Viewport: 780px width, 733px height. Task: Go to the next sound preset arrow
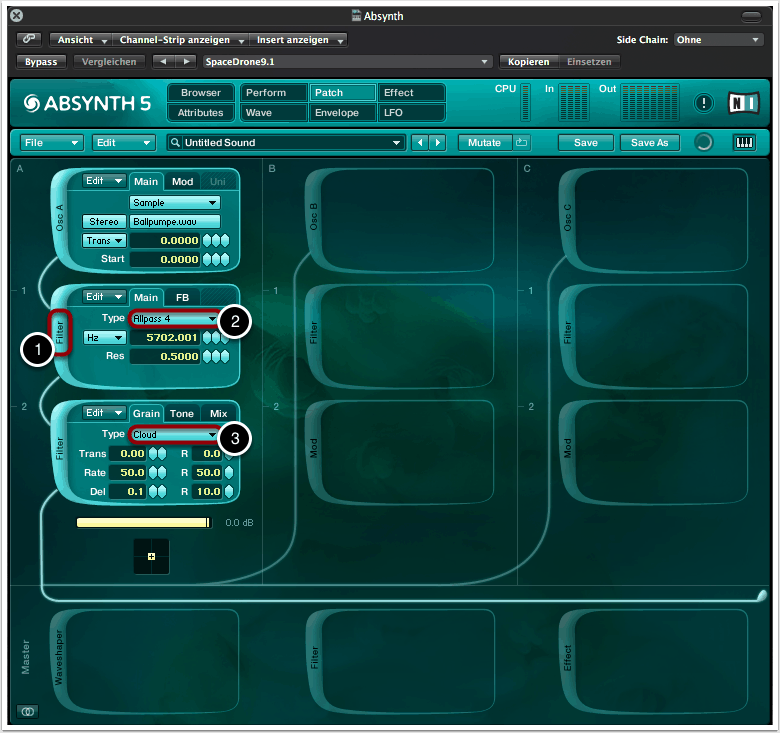click(x=438, y=143)
